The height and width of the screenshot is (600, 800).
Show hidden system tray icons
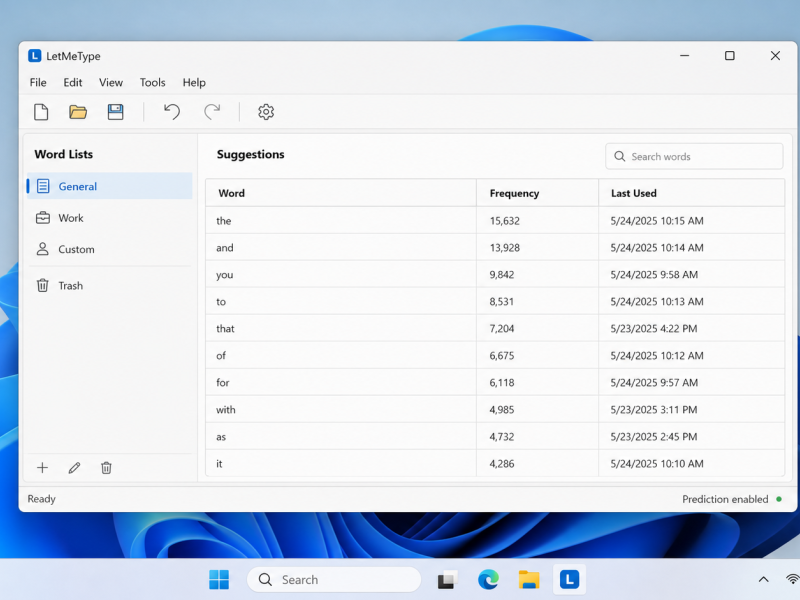coord(763,580)
